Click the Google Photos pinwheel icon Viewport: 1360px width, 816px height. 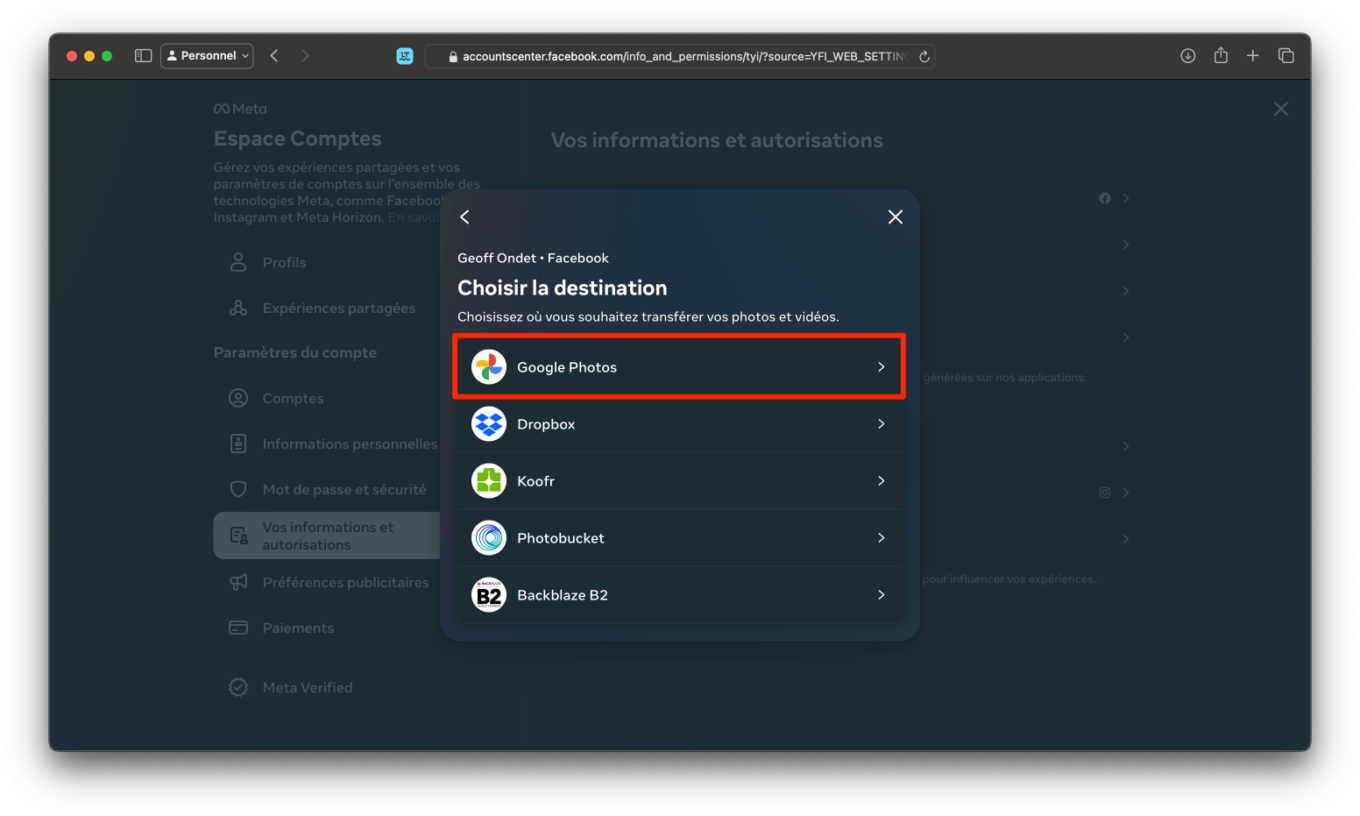(x=489, y=367)
